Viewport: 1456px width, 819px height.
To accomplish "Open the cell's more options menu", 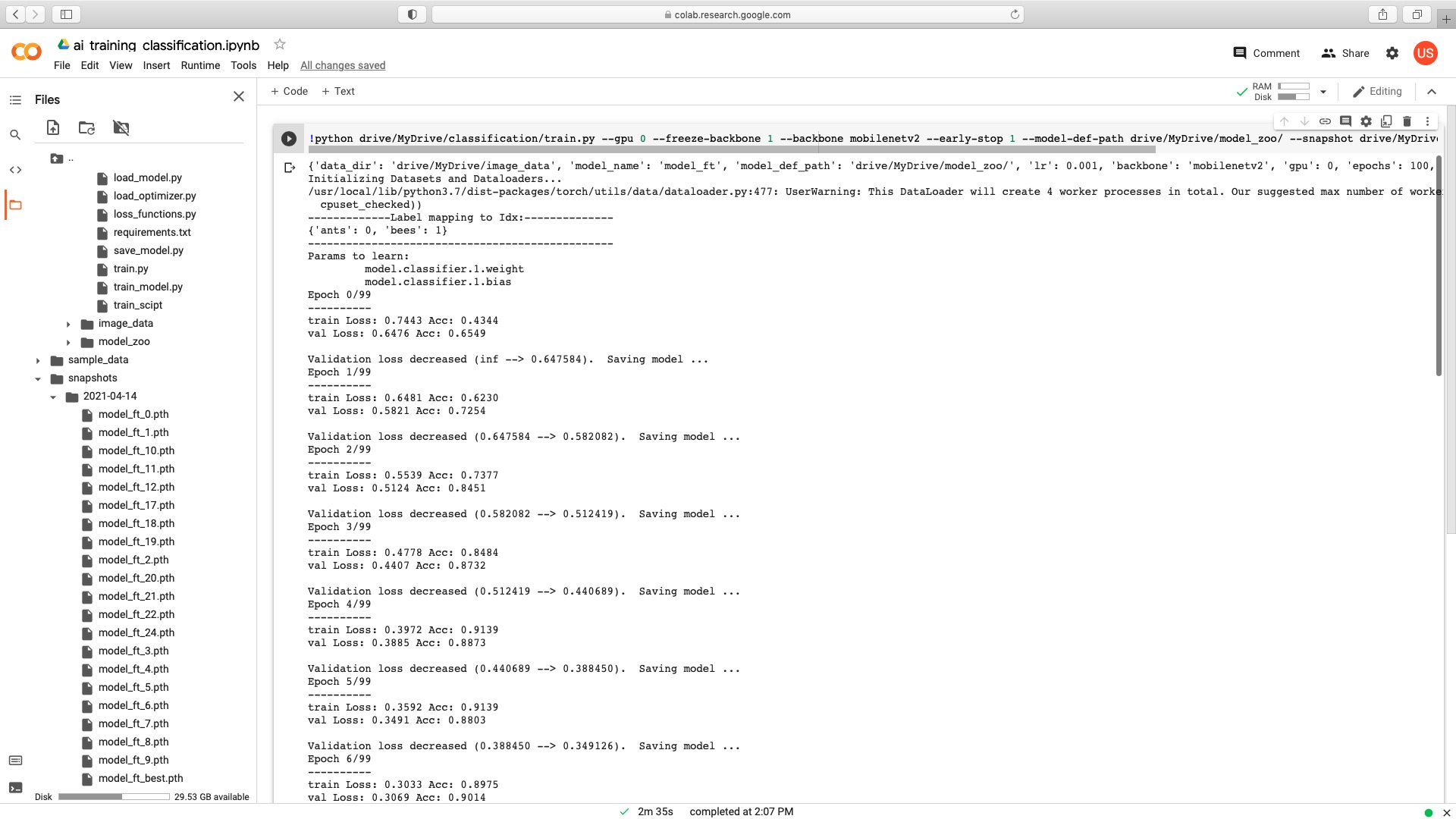I will pyautogui.click(x=1427, y=121).
